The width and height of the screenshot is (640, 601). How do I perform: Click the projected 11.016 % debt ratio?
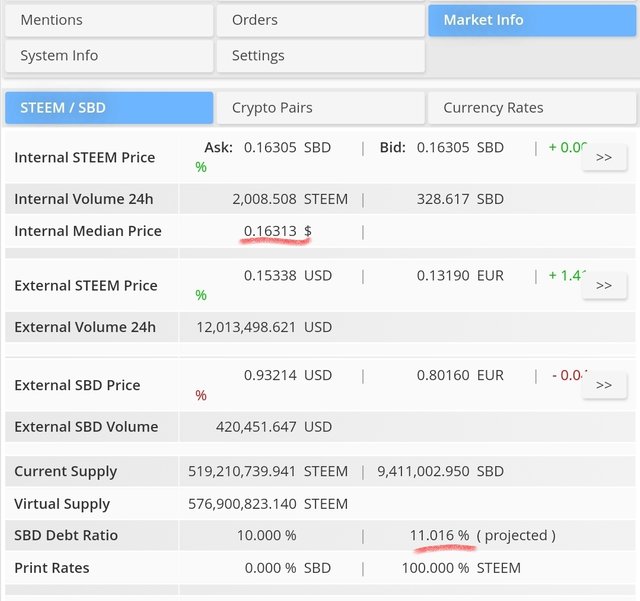(440, 535)
